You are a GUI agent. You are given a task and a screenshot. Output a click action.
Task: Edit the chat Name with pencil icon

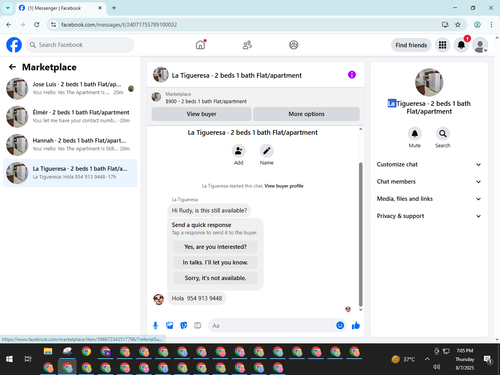pos(267,151)
